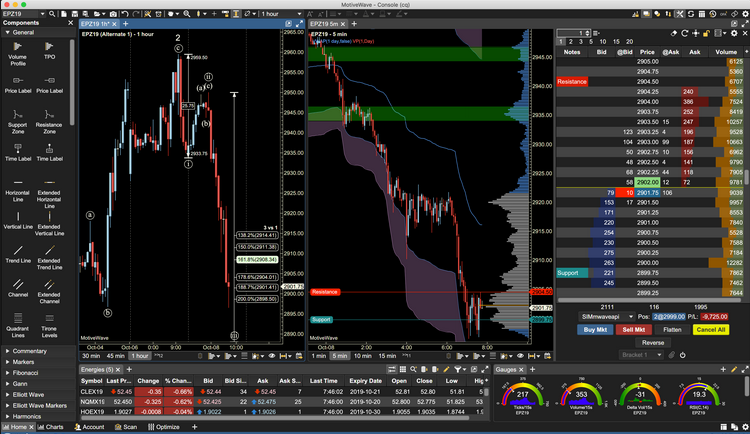Screen dimensions: 750x434
Task: Toggle eye visibility icon under the 1-hour chart
Action: point(273,356)
